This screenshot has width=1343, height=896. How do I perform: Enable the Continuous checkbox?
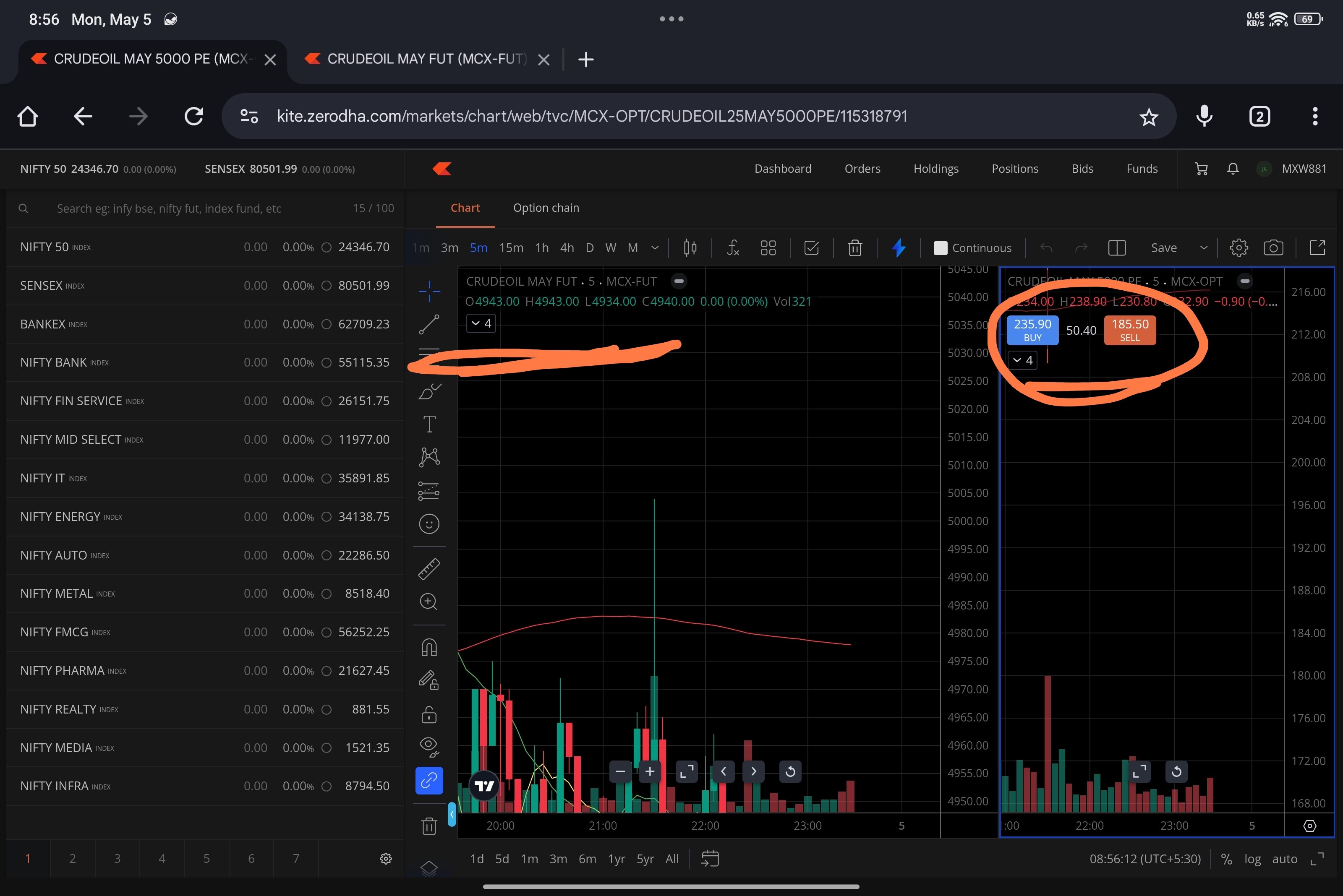[940, 247]
